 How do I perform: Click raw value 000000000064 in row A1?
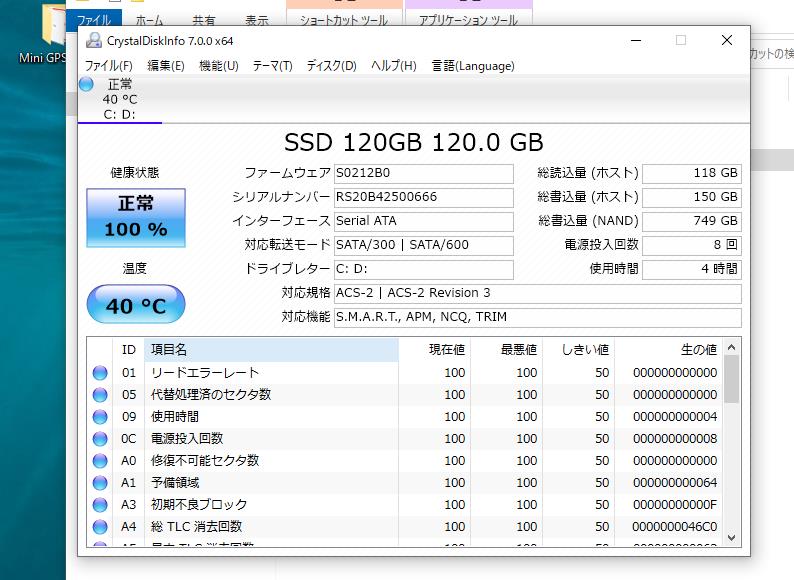(x=675, y=483)
